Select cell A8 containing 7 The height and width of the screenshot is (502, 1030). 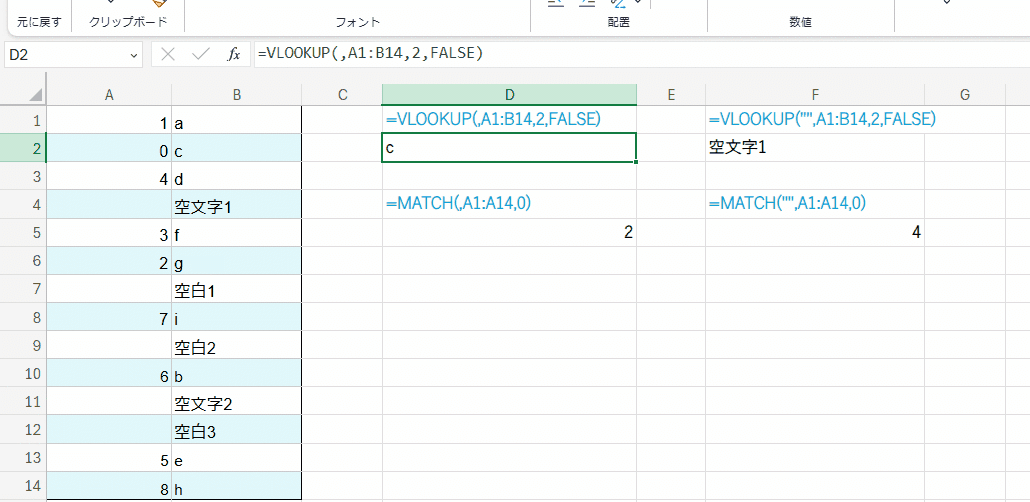pyautogui.click(x=109, y=317)
